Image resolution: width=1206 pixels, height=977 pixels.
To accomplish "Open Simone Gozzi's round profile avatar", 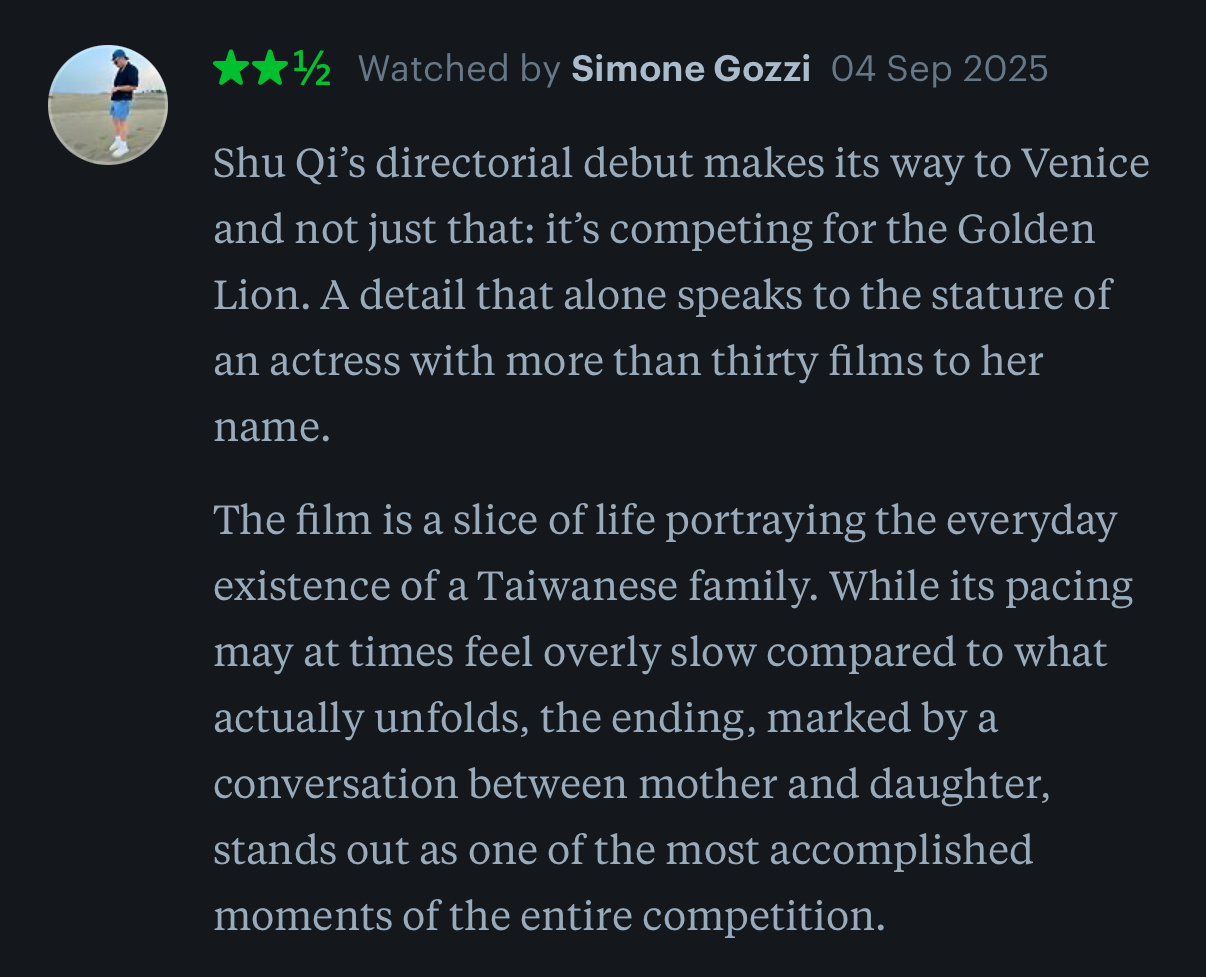I will click(x=108, y=104).
